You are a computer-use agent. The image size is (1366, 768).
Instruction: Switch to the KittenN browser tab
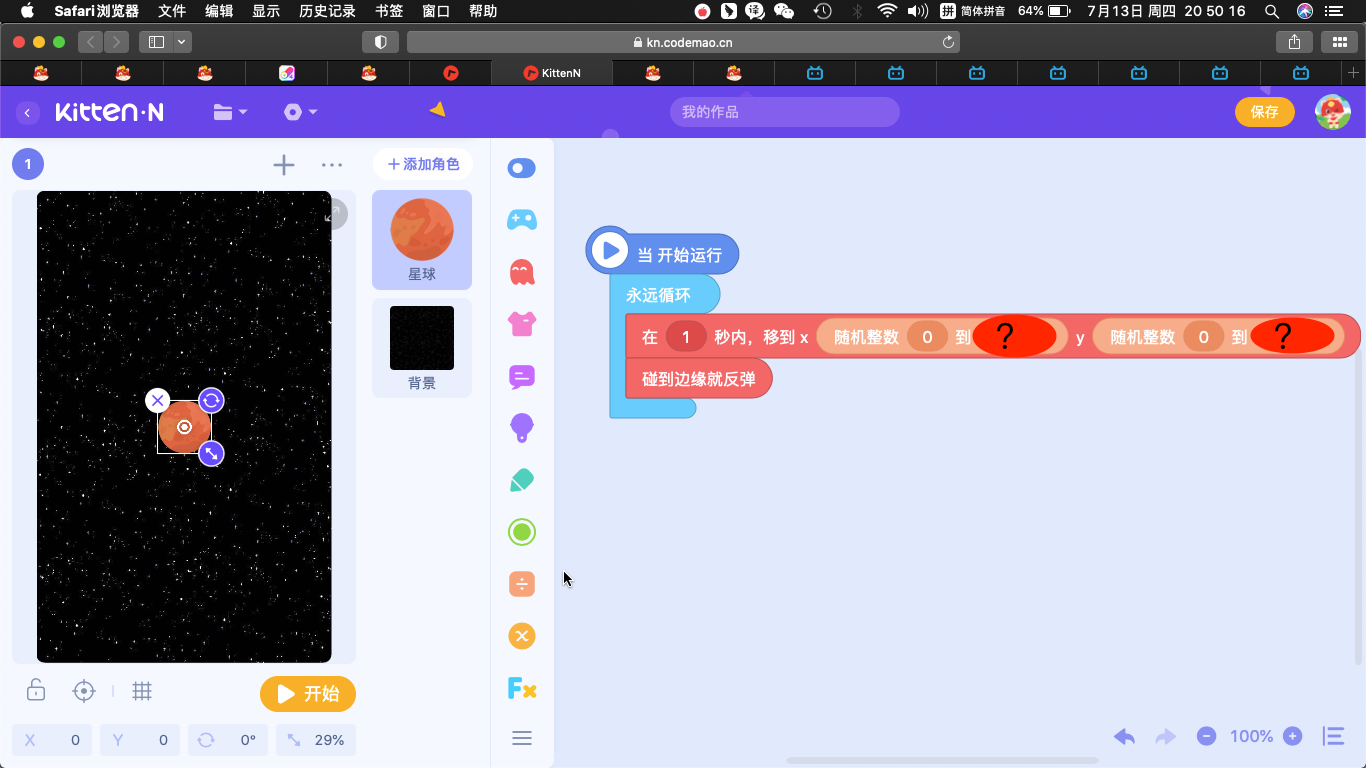pyautogui.click(x=551, y=73)
